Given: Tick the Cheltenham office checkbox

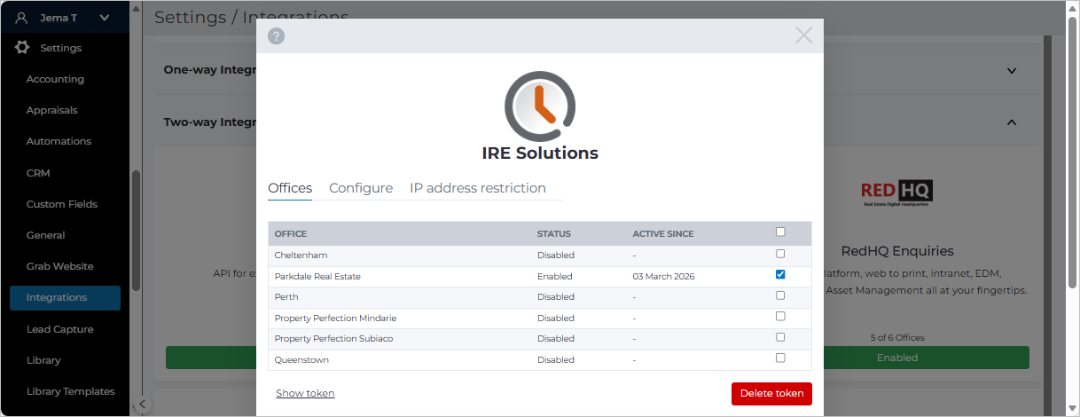Looking at the screenshot, I should pos(780,254).
